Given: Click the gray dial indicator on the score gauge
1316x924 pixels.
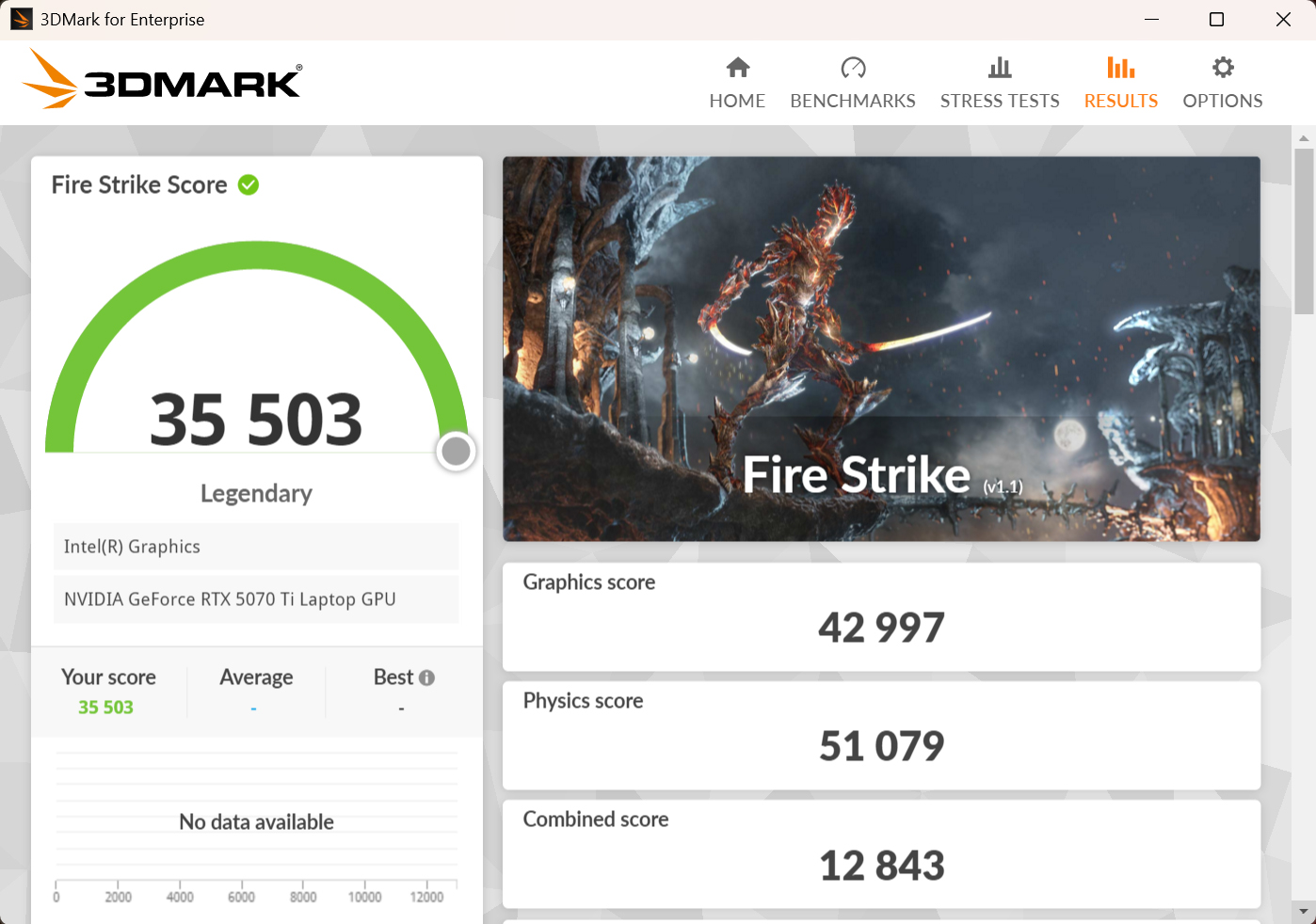Looking at the screenshot, I should tap(456, 451).
